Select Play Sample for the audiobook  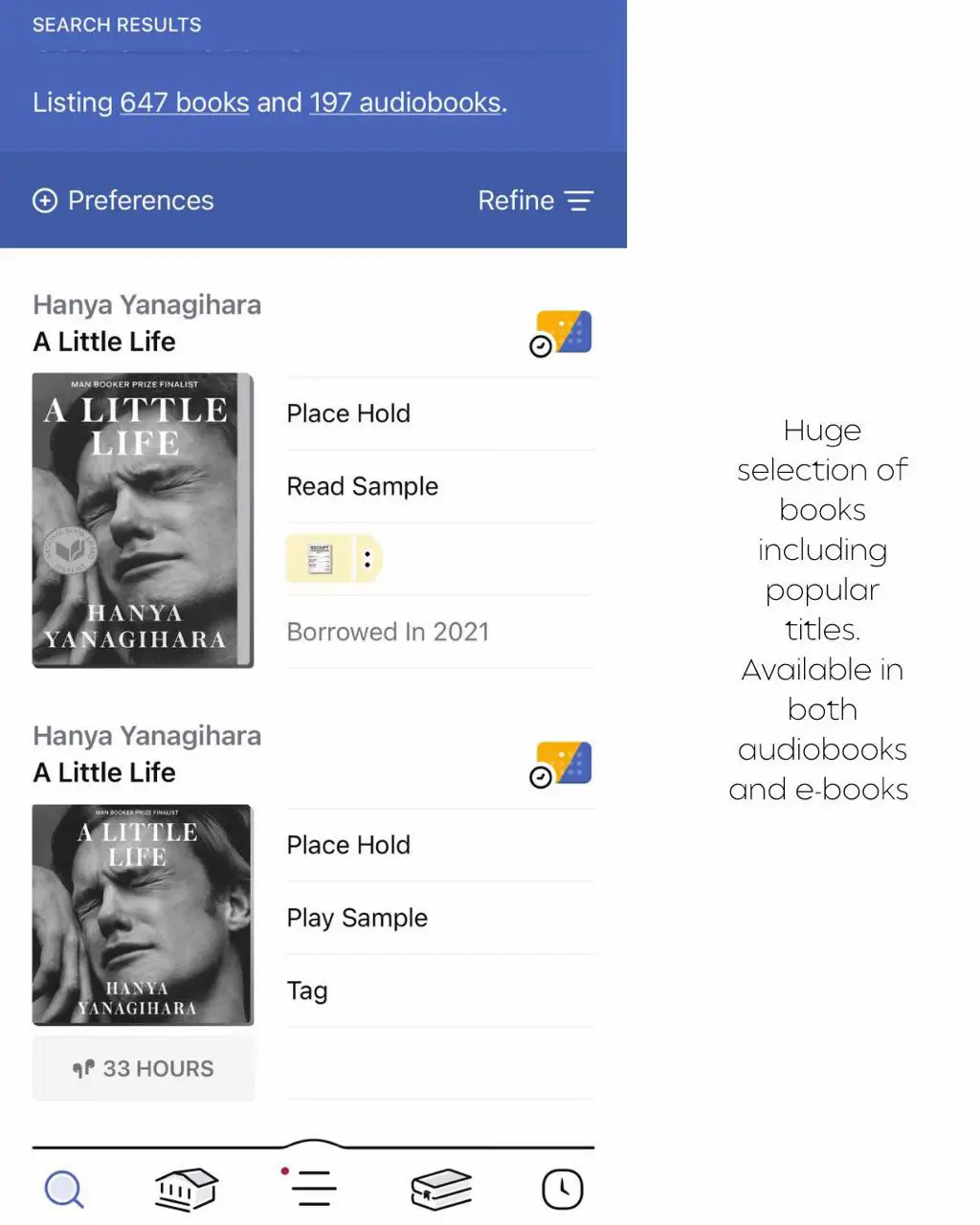(357, 918)
